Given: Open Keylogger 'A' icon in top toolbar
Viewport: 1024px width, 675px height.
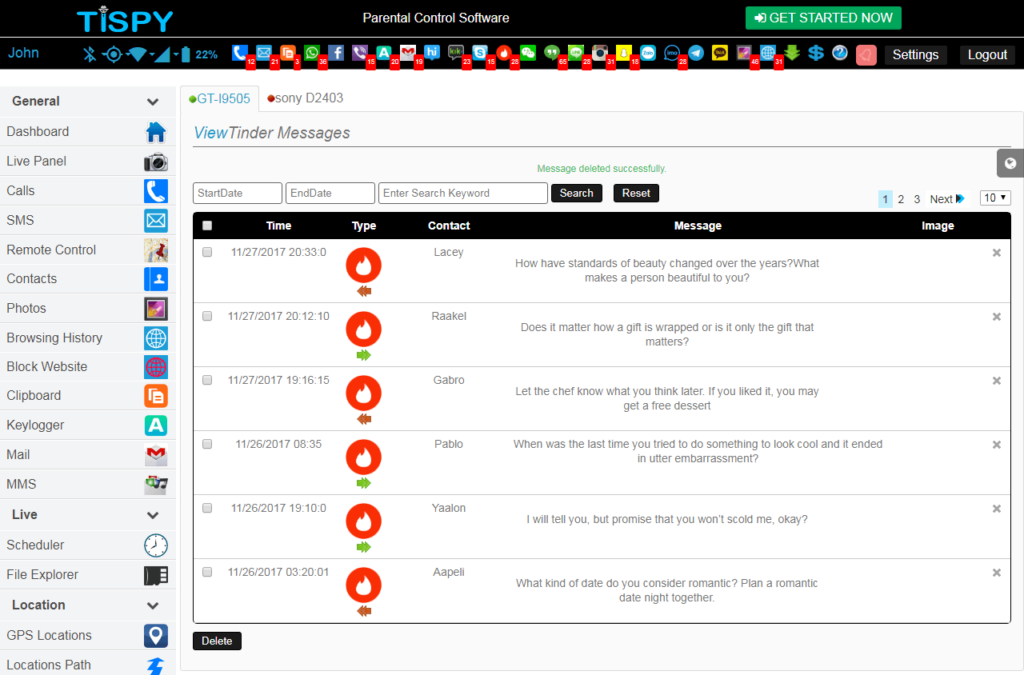Looking at the screenshot, I should 383,53.
